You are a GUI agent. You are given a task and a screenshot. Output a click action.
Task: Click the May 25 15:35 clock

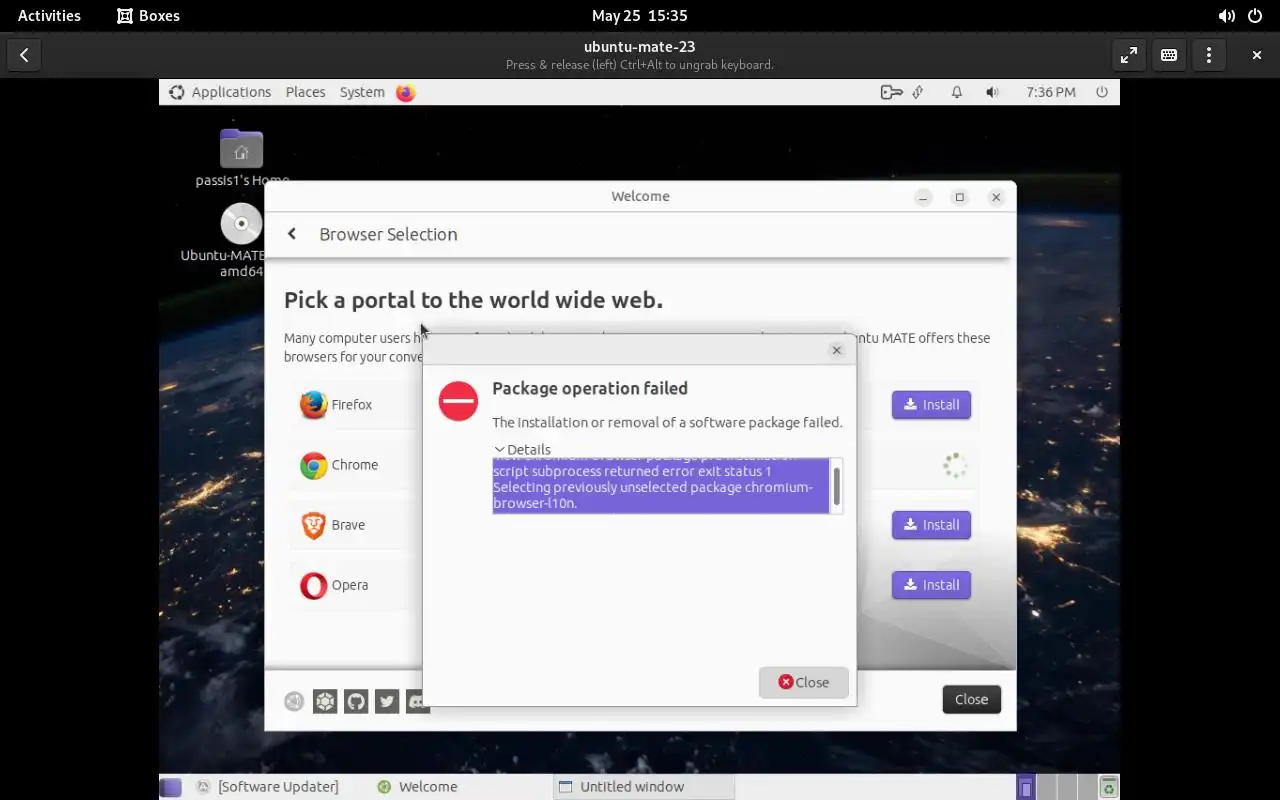pyautogui.click(x=639, y=15)
